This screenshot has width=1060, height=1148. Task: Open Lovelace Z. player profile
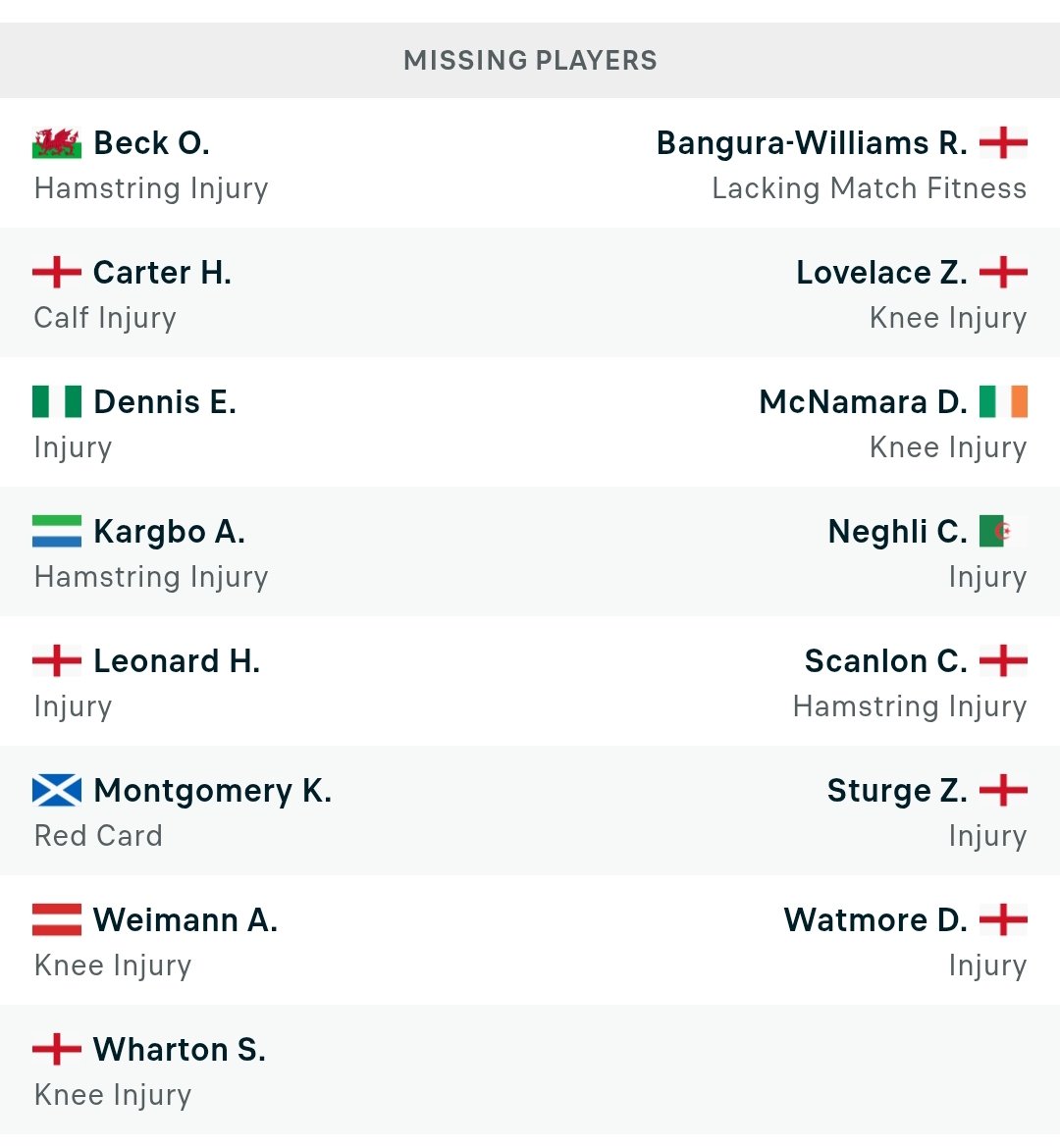point(882,273)
